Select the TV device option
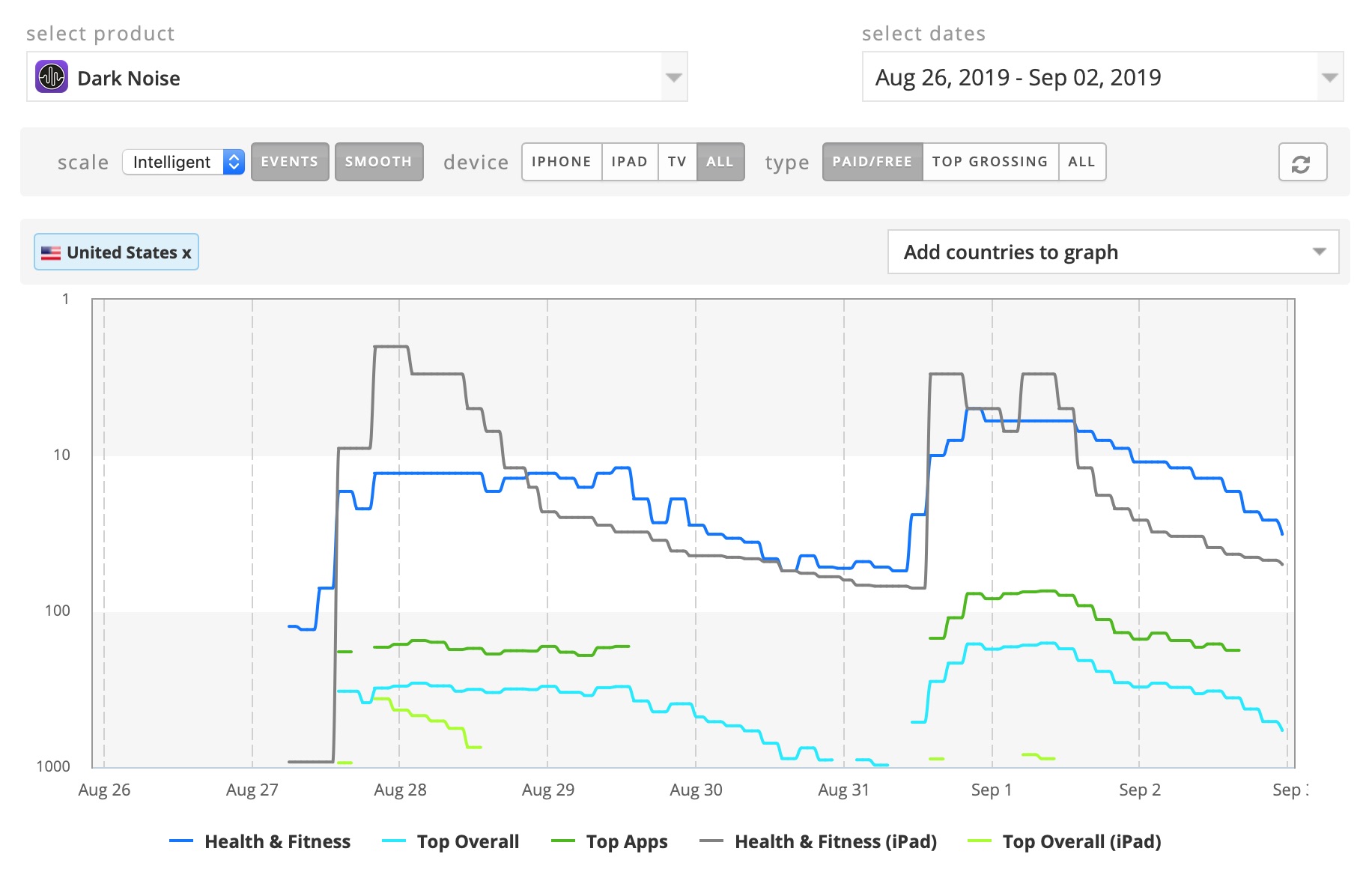The image size is (1372, 878). click(677, 162)
